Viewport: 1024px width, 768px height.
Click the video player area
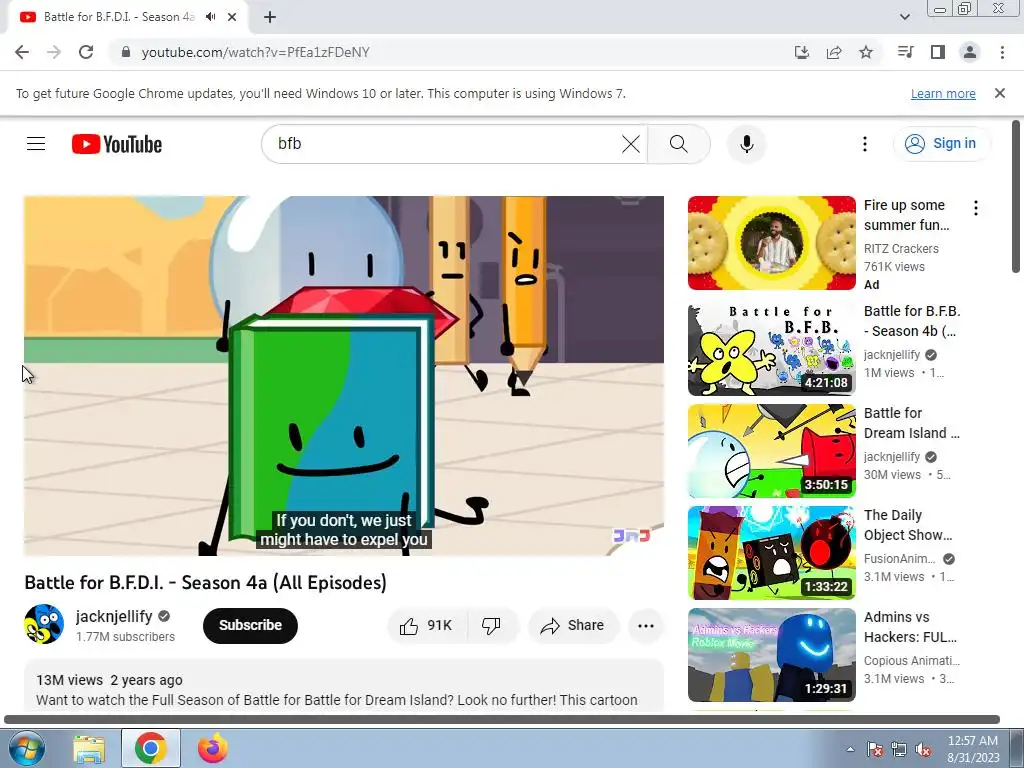344,376
